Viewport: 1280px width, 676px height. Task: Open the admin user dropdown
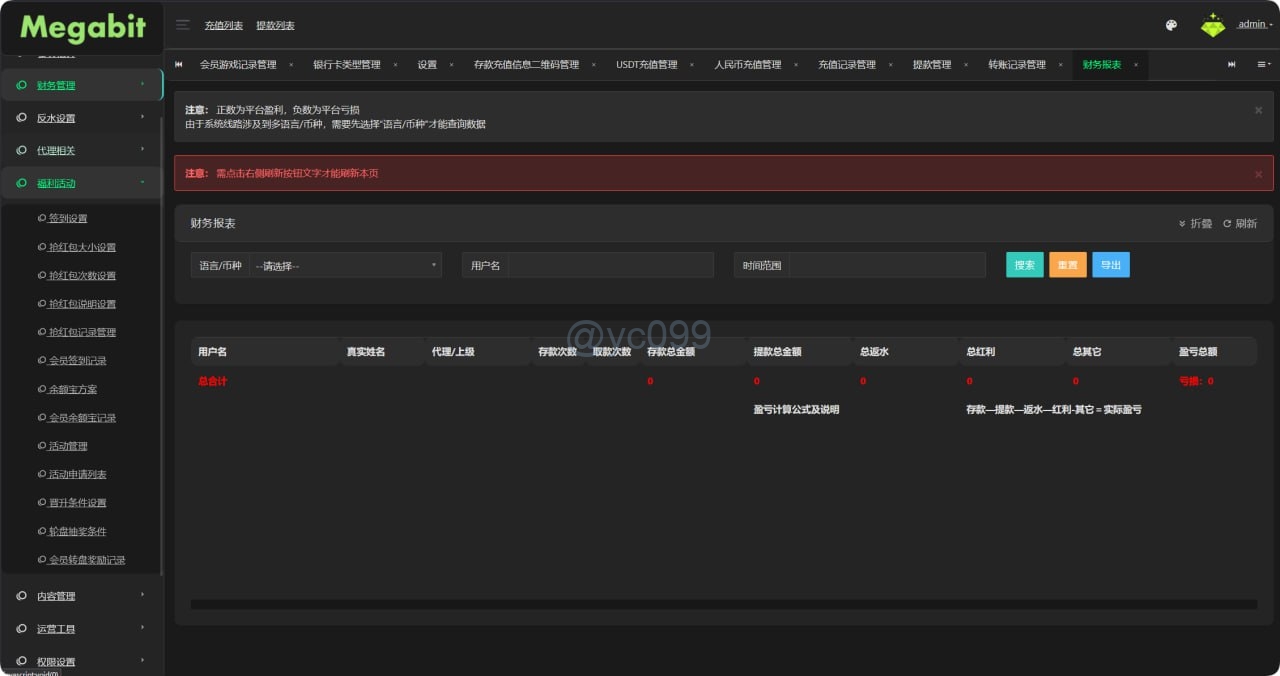click(x=1254, y=25)
